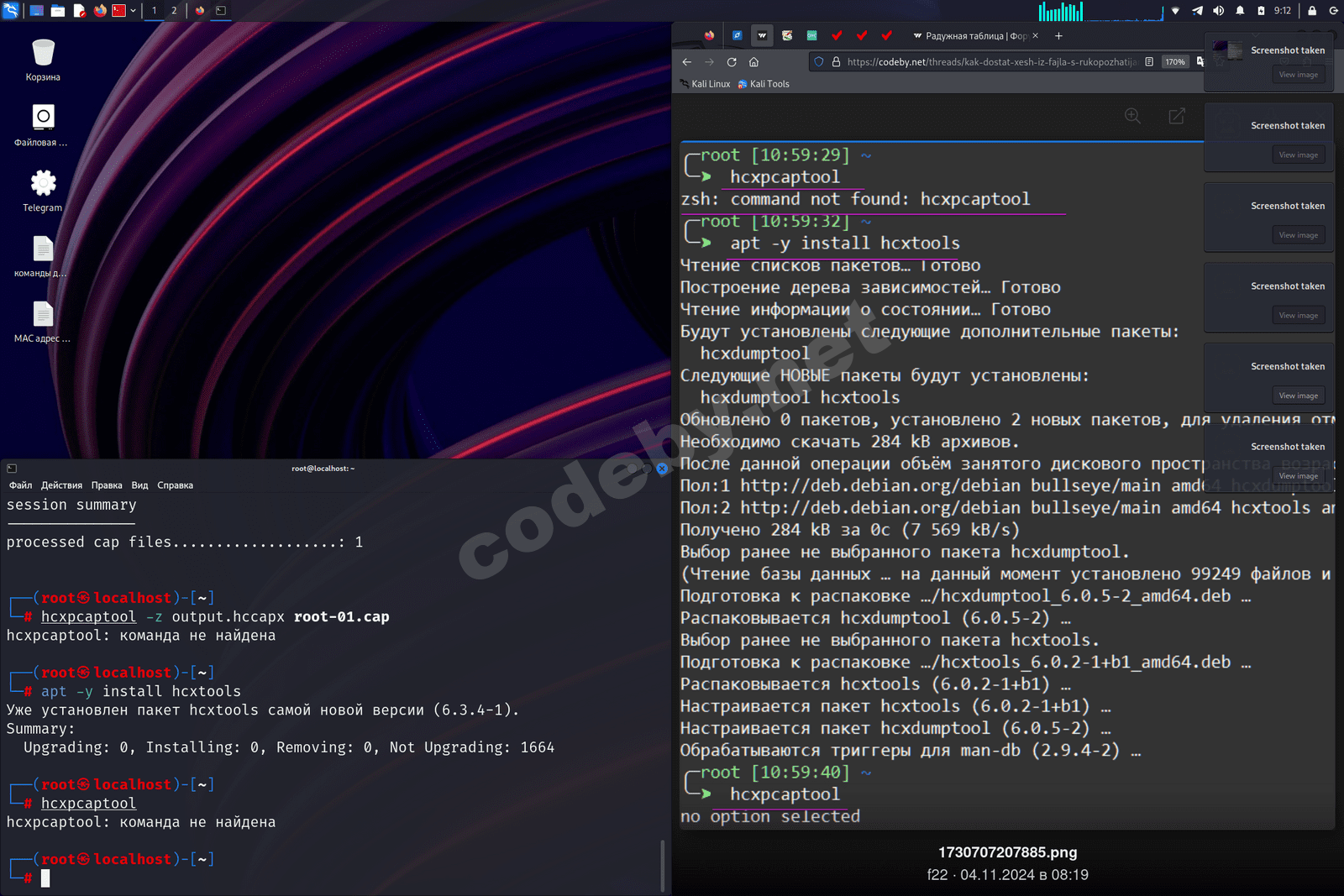The width and height of the screenshot is (1344, 896).
Task: Open the shield tracking protection icon
Action: (x=817, y=61)
